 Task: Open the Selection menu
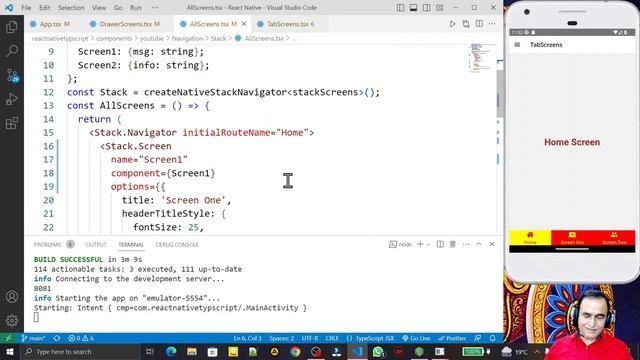(x=71, y=8)
